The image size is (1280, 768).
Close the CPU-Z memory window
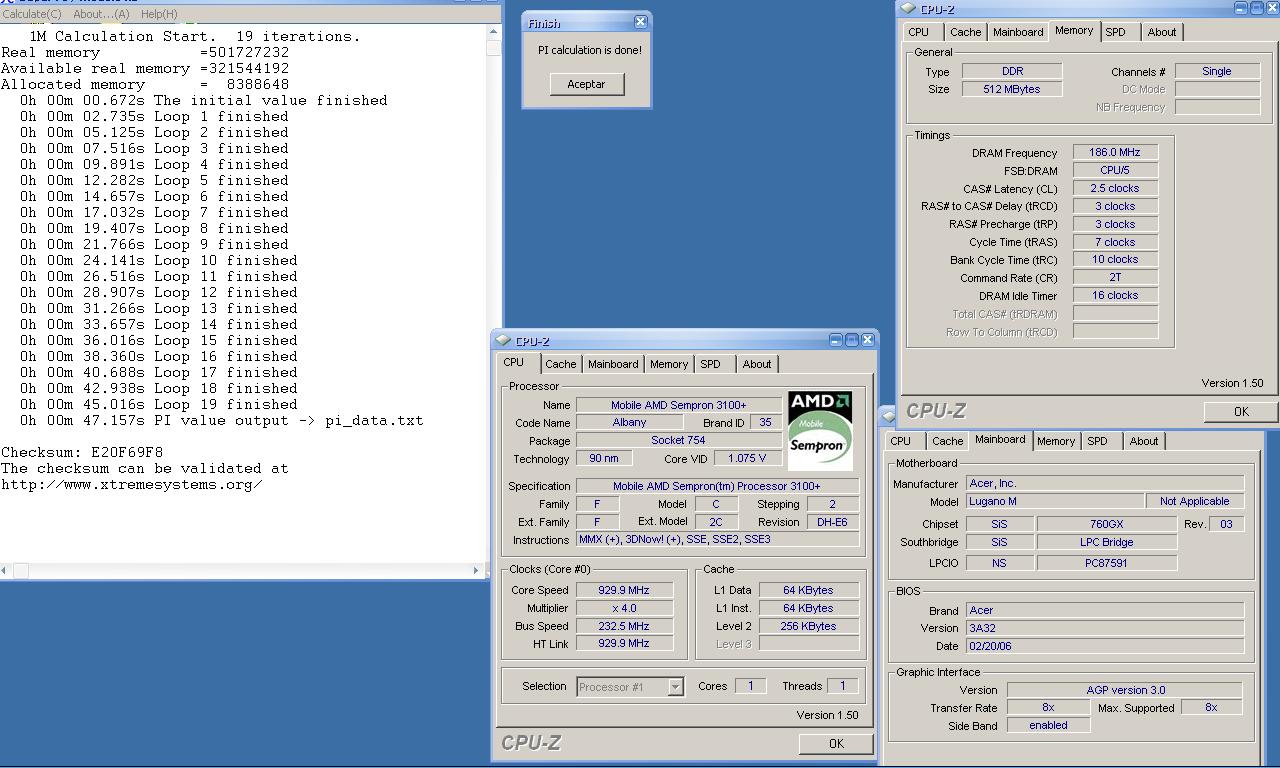1273,8
